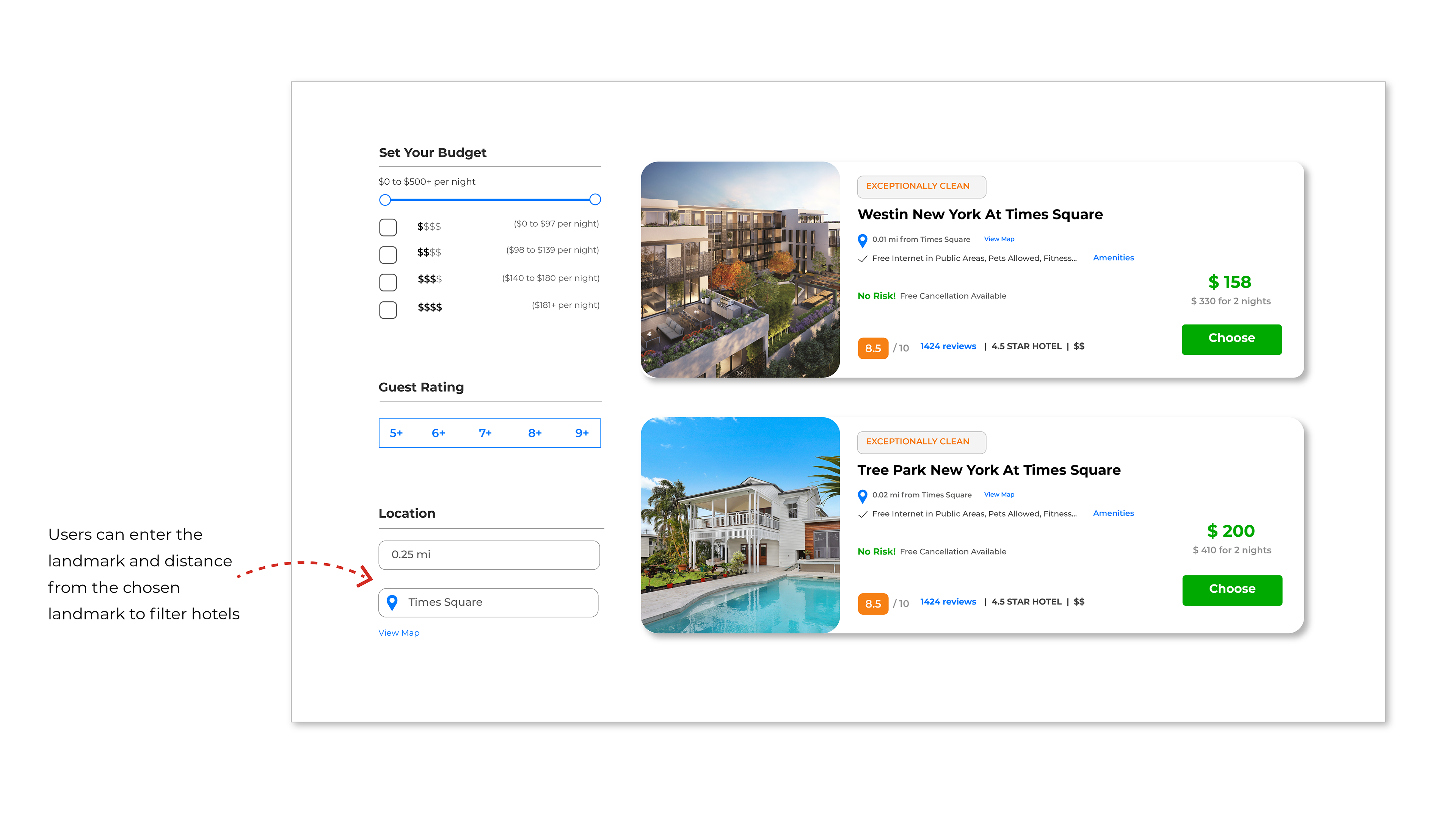Image resolution: width=1456 pixels, height=813 pixels.
Task: Click the No Risk! label on the Westin card
Action: pos(876,296)
